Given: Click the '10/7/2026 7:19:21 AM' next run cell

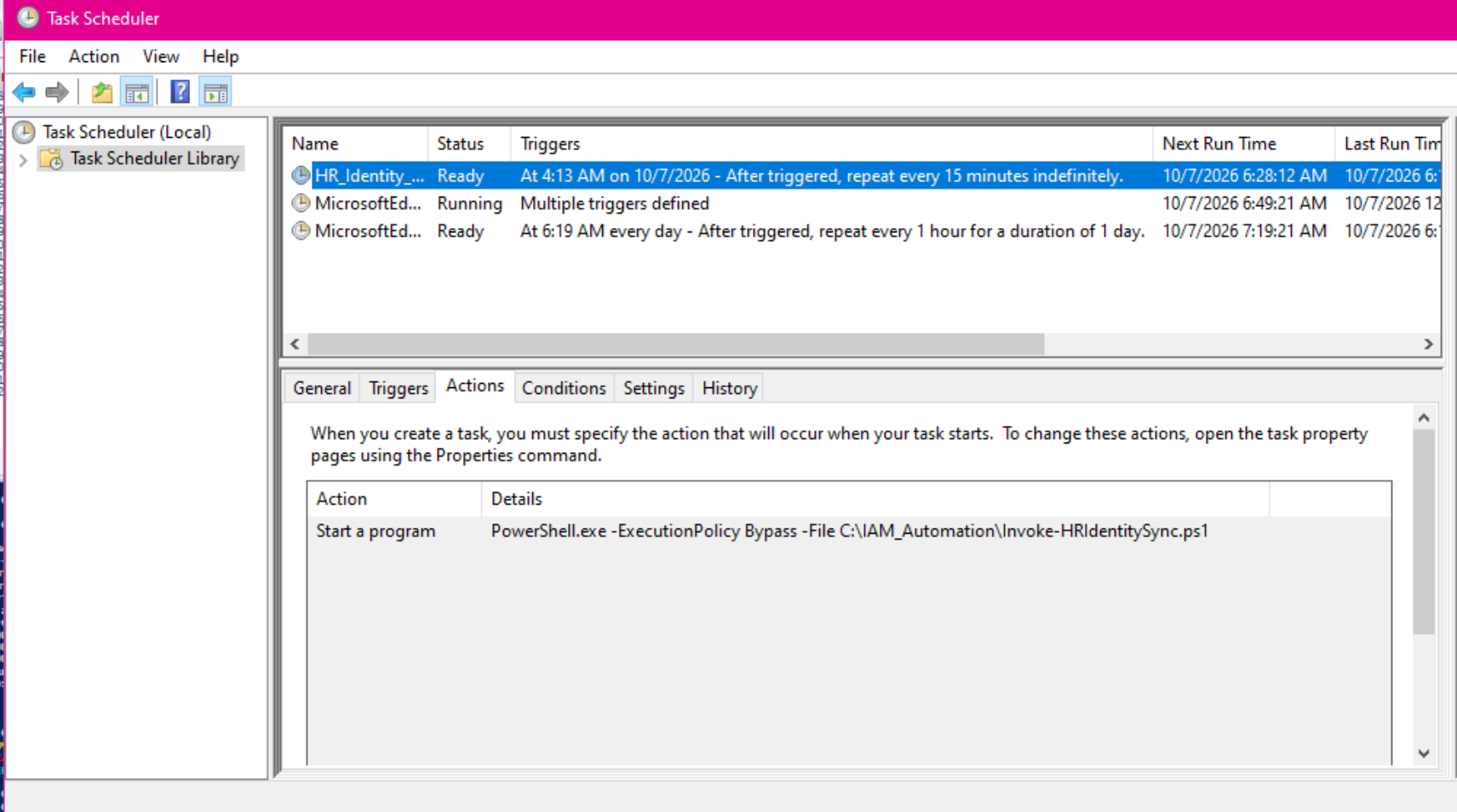Looking at the screenshot, I should tap(1244, 231).
